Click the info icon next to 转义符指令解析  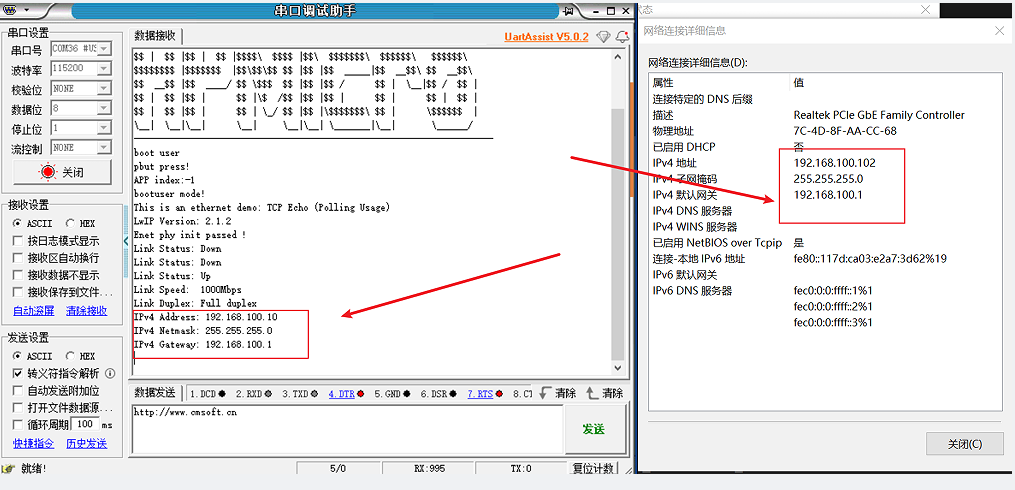pyautogui.click(x=110, y=373)
